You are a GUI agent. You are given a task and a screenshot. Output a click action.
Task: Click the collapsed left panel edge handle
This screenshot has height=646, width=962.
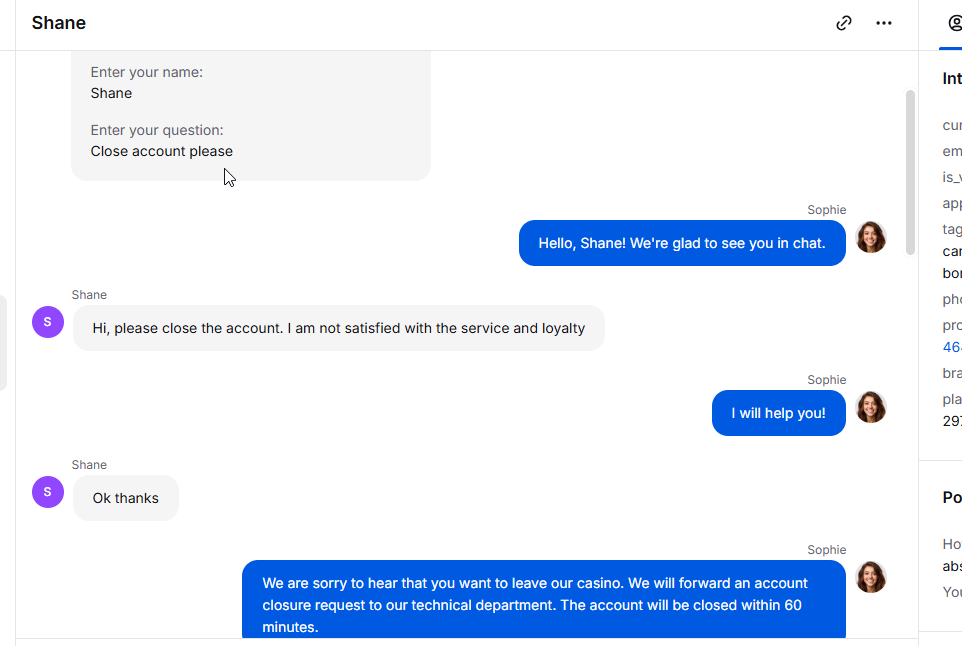pyautogui.click(x=3, y=343)
